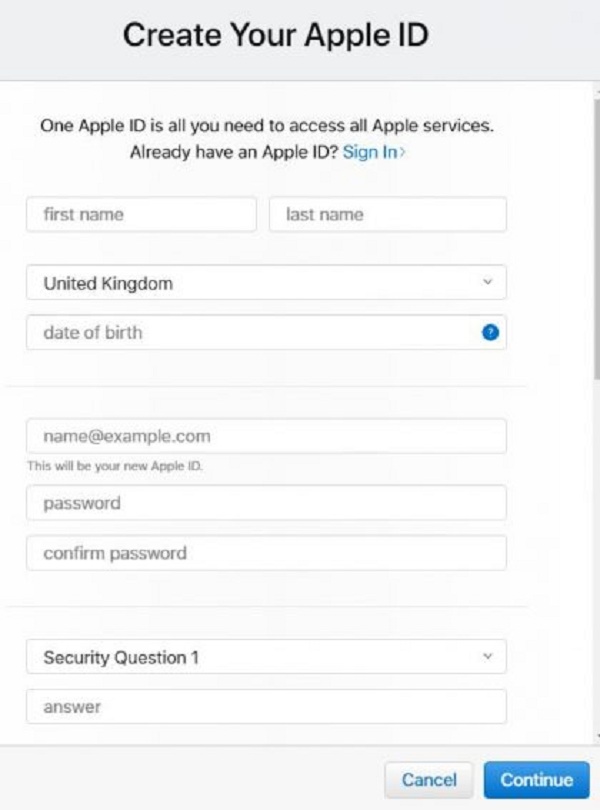This screenshot has height=810, width=600.
Task: Click the chevron arrow on Security Question 1
Action: [487, 656]
